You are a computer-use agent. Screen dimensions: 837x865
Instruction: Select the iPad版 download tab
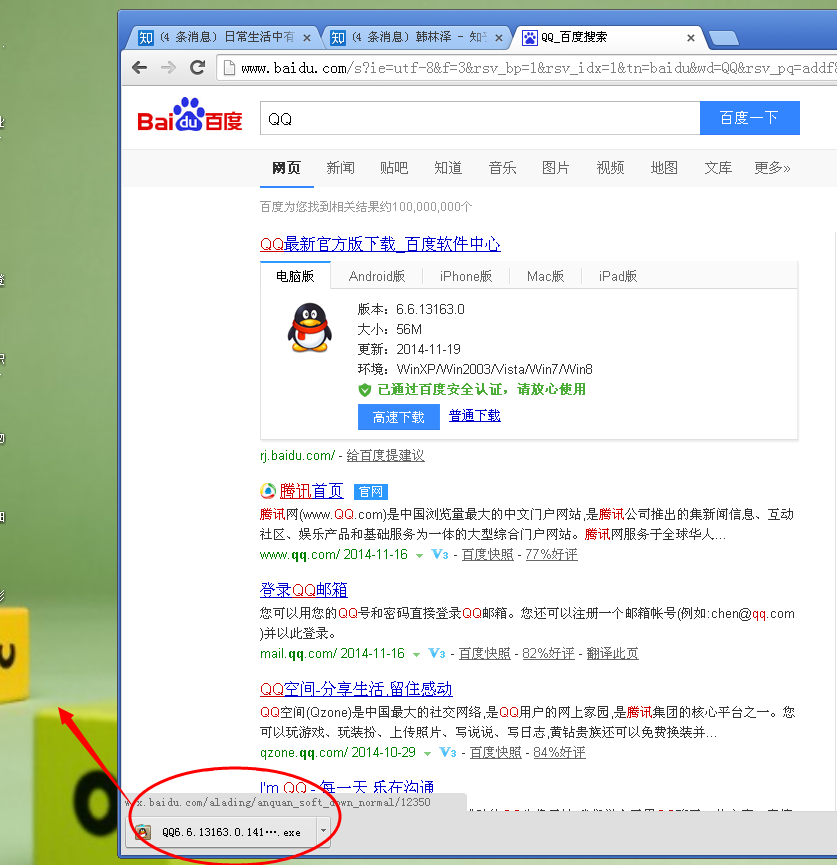[618, 276]
